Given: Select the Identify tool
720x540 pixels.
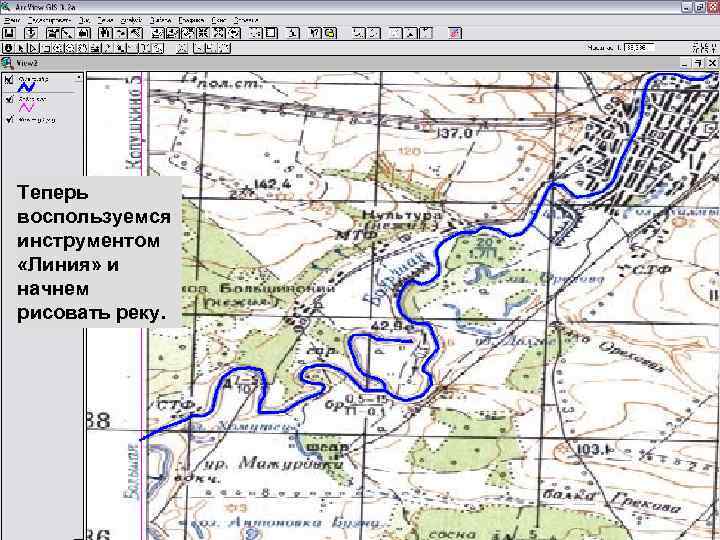Looking at the screenshot, I should pyautogui.click(x=9, y=48).
